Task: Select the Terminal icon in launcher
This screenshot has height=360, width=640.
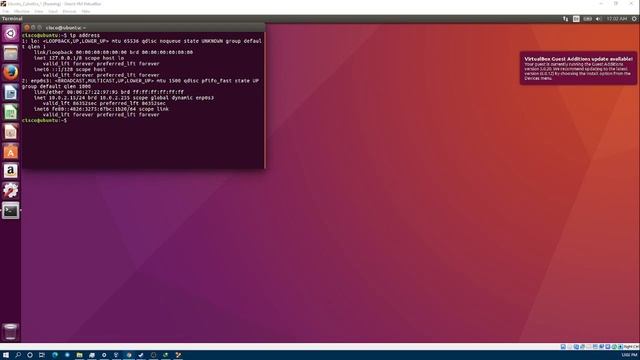Action: (11, 211)
